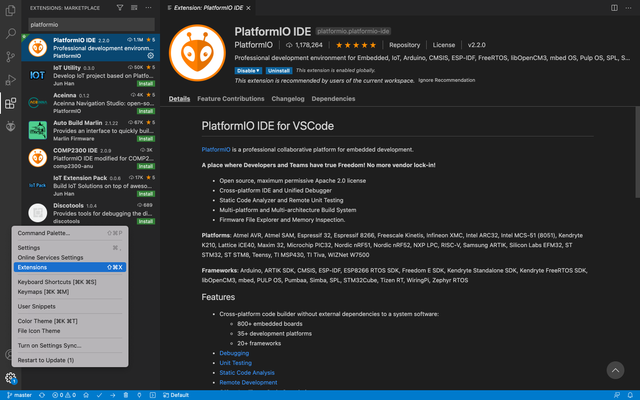Choose User Snippets menu item

click(70, 307)
